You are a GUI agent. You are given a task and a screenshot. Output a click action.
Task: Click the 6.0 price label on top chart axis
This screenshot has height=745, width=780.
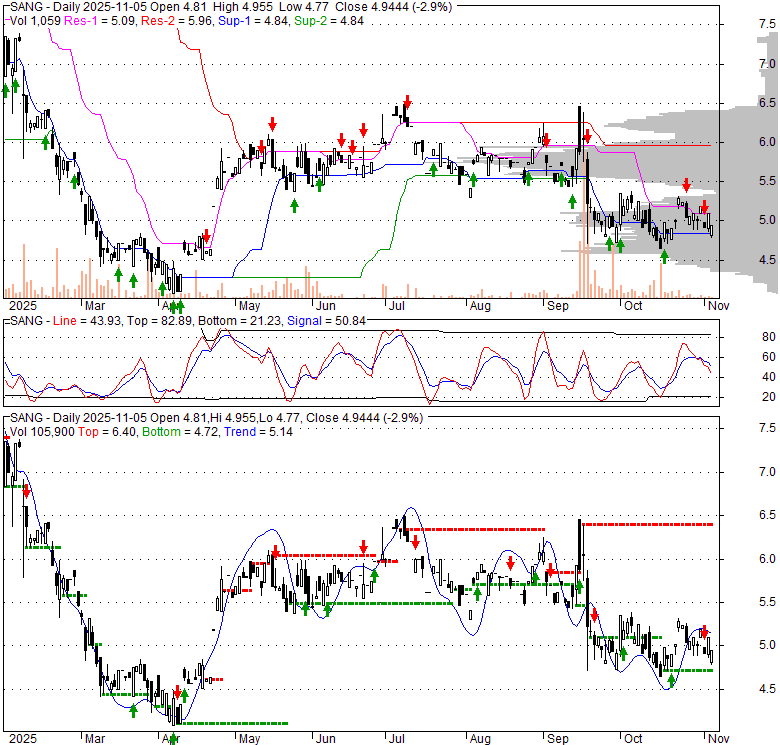(x=767, y=142)
